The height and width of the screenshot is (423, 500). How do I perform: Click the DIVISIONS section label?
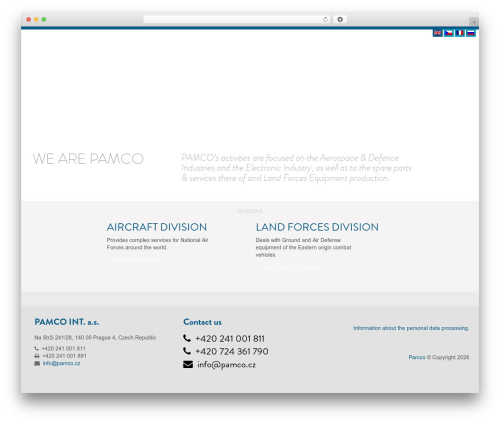point(250,211)
